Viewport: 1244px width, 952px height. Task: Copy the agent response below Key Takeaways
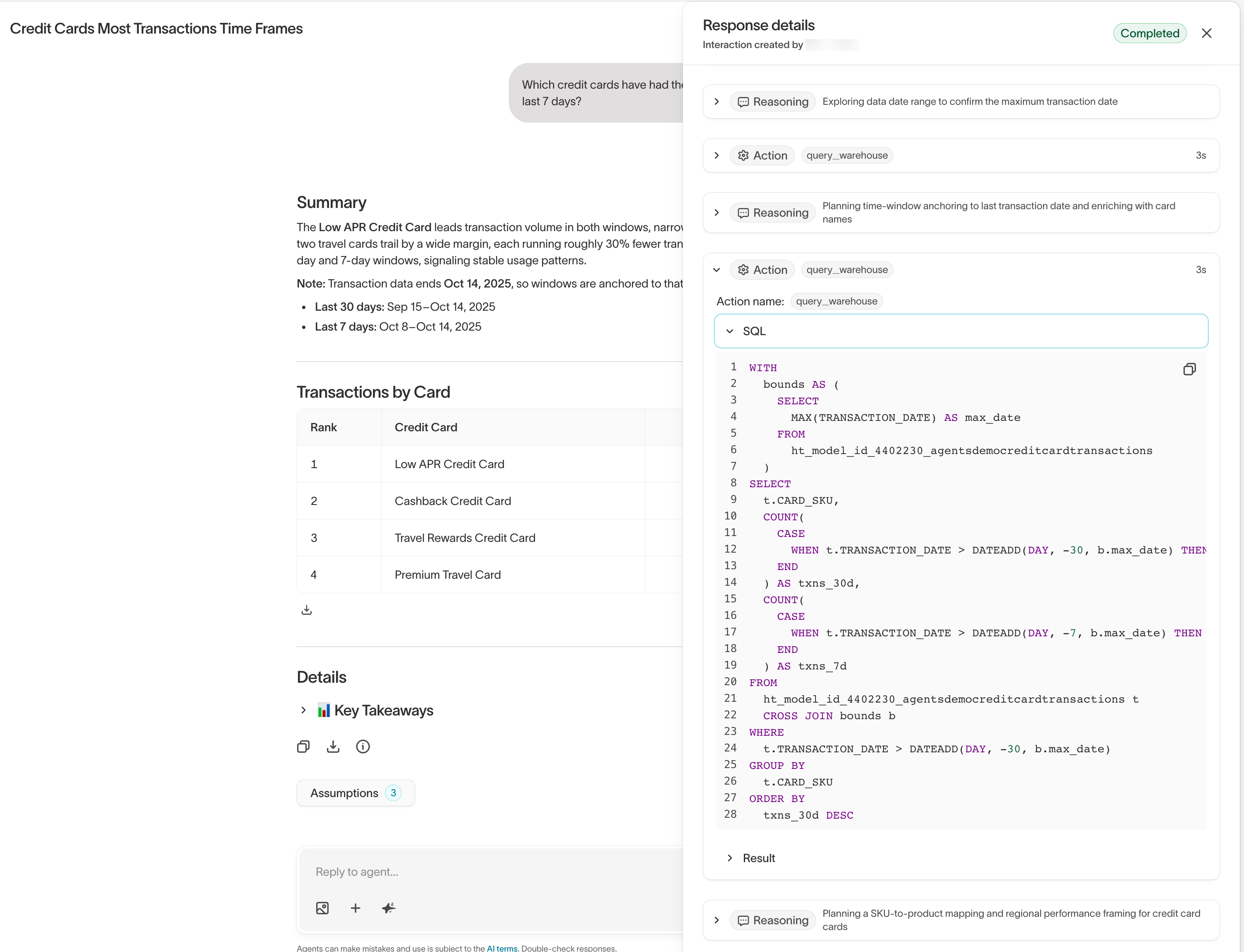(303, 746)
